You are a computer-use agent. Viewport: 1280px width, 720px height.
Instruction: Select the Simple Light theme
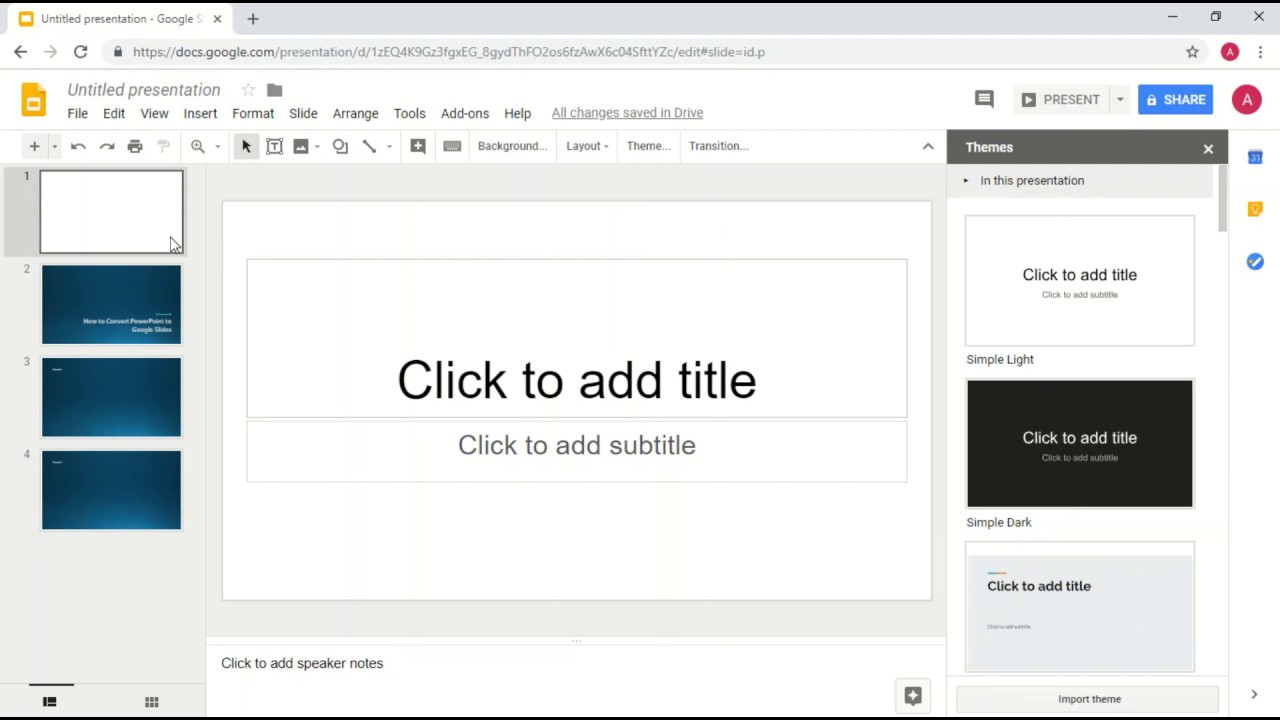click(x=1080, y=281)
